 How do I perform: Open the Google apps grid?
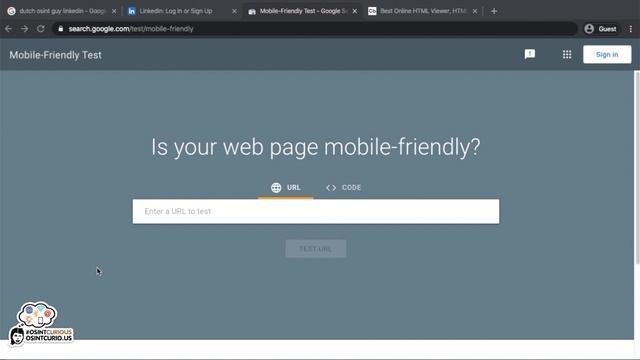point(567,54)
